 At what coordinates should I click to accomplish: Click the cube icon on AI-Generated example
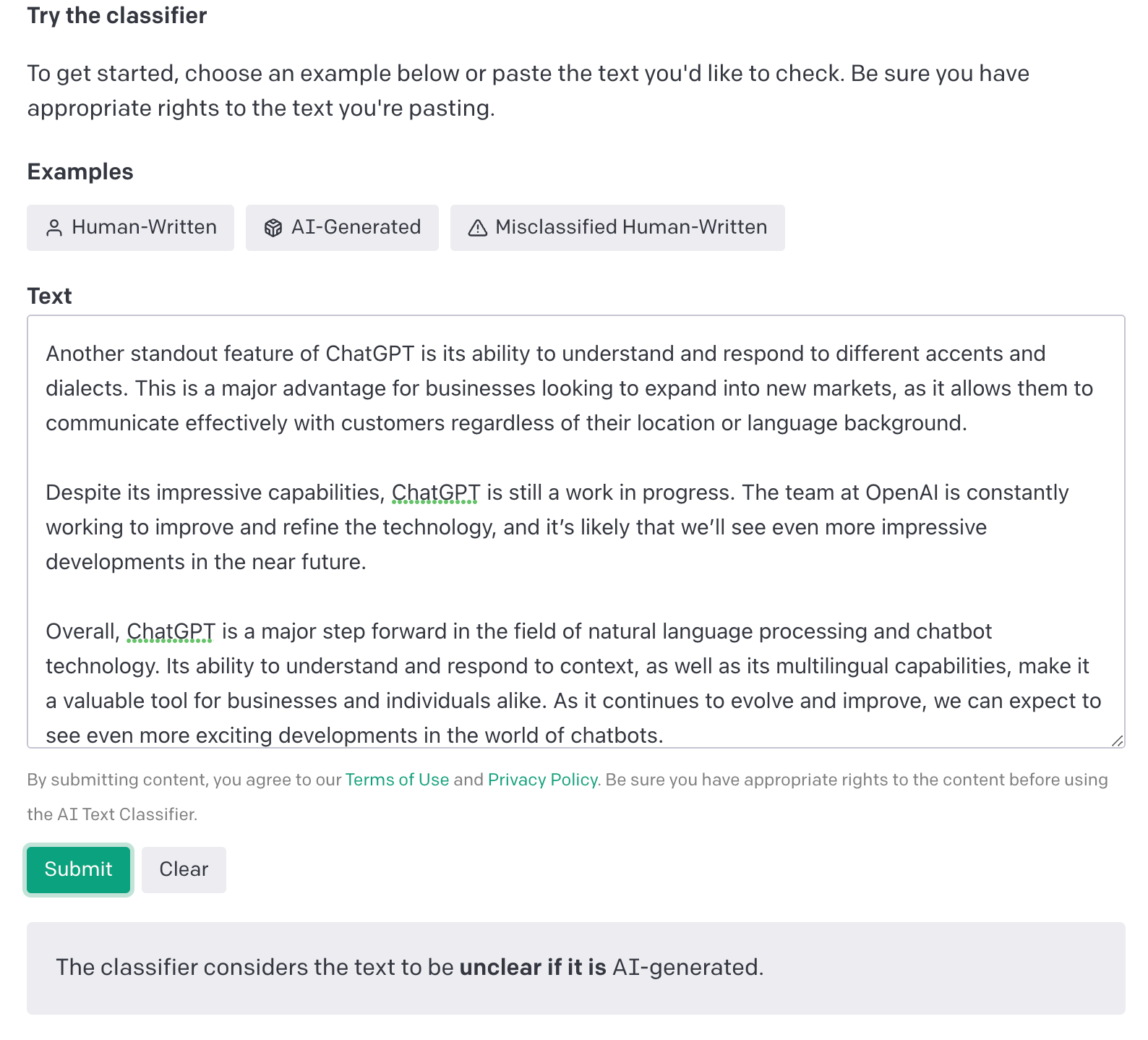pyautogui.click(x=273, y=228)
